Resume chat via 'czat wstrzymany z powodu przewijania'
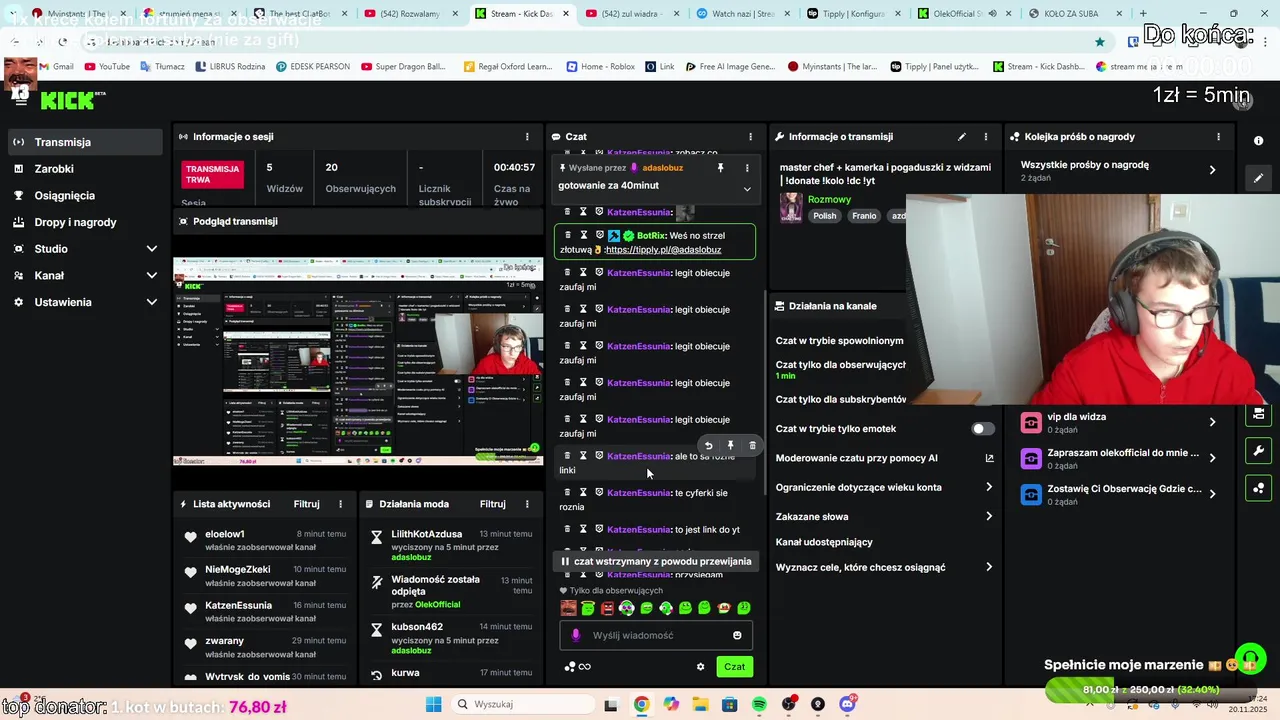 coord(655,561)
